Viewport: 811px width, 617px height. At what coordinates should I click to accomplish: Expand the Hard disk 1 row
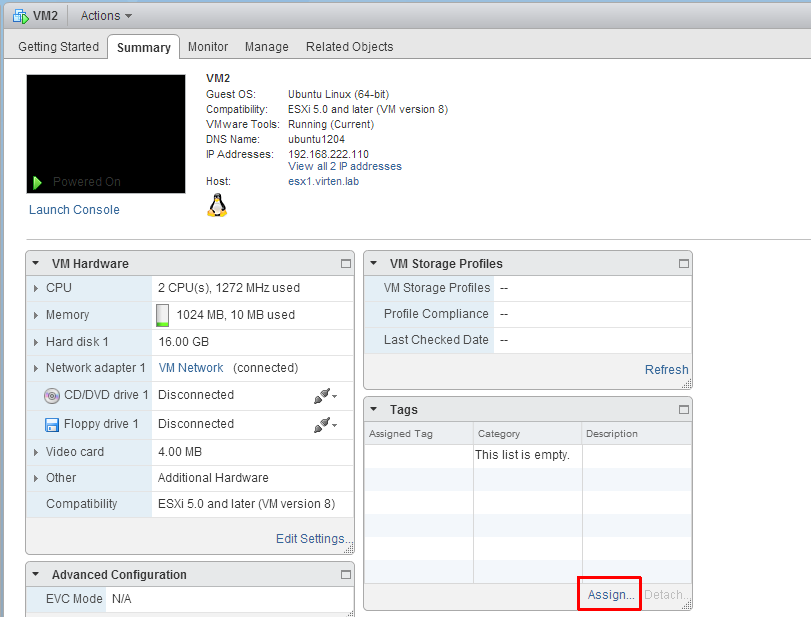[x=36, y=342]
